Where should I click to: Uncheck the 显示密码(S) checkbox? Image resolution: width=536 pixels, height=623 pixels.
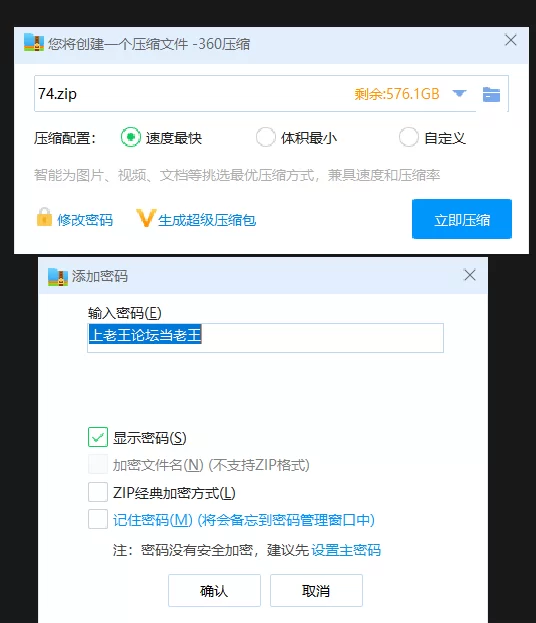pos(98,437)
